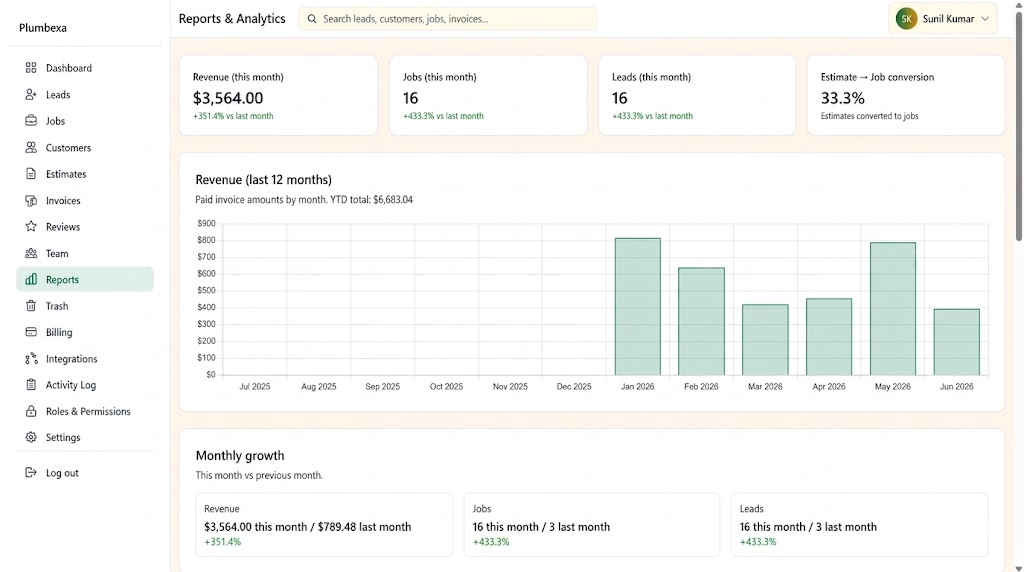Click the Reports bar chart icon
The height and width of the screenshot is (572, 1024).
pos(31,279)
